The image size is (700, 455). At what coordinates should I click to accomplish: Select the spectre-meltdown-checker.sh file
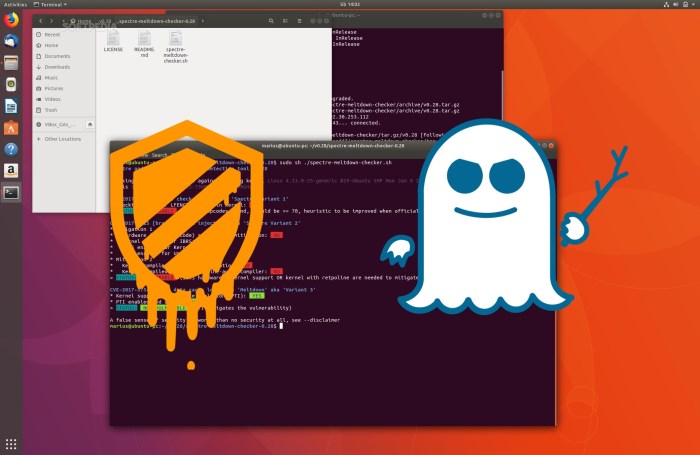175,47
